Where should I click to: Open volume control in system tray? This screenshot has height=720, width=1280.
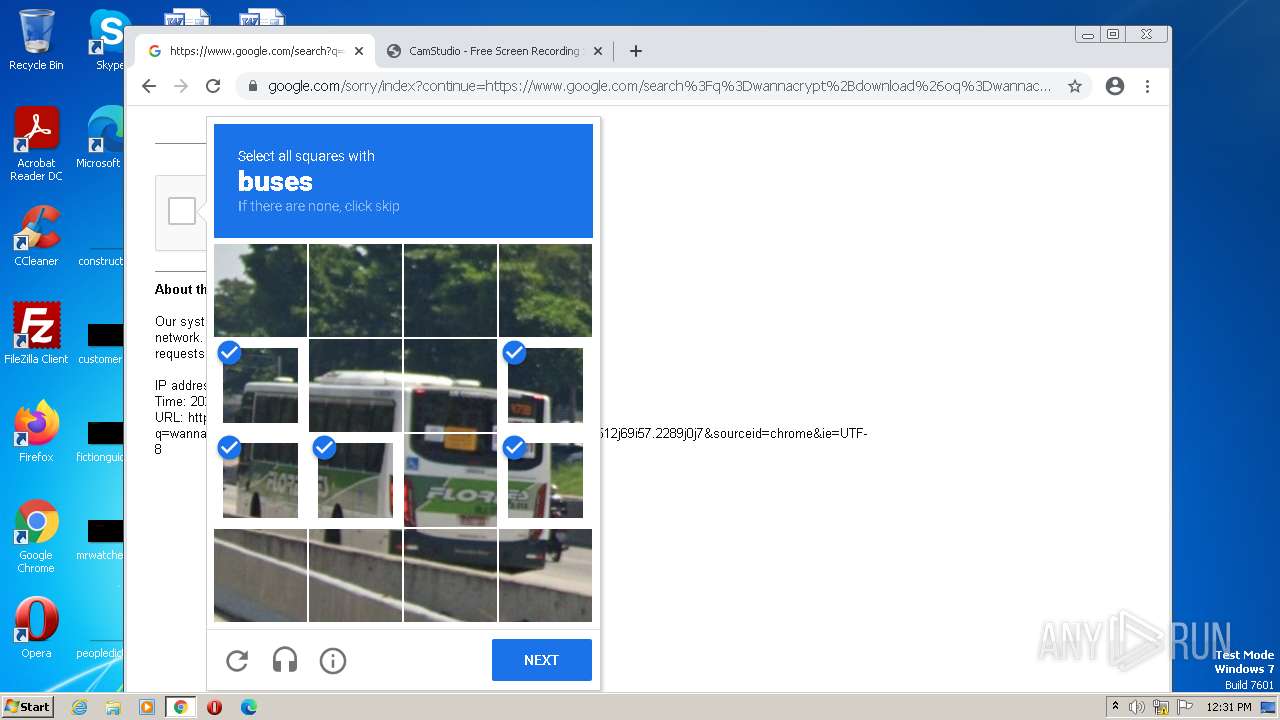coord(1137,707)
